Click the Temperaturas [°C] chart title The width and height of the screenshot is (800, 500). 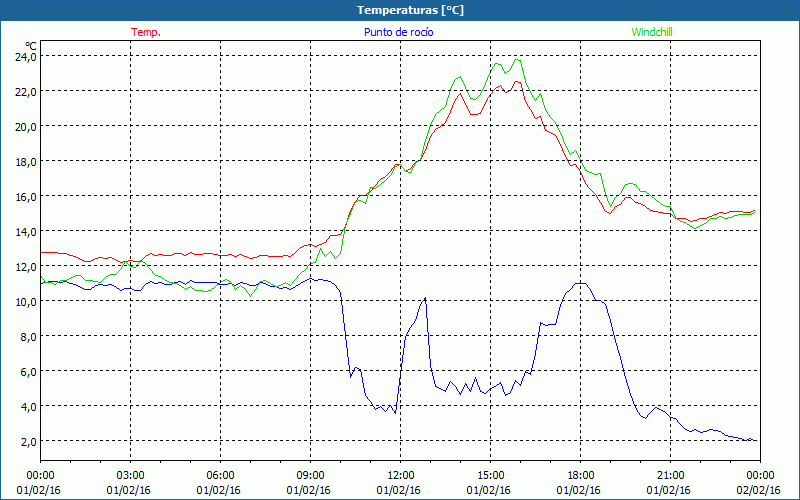click(x=410, y=10)
